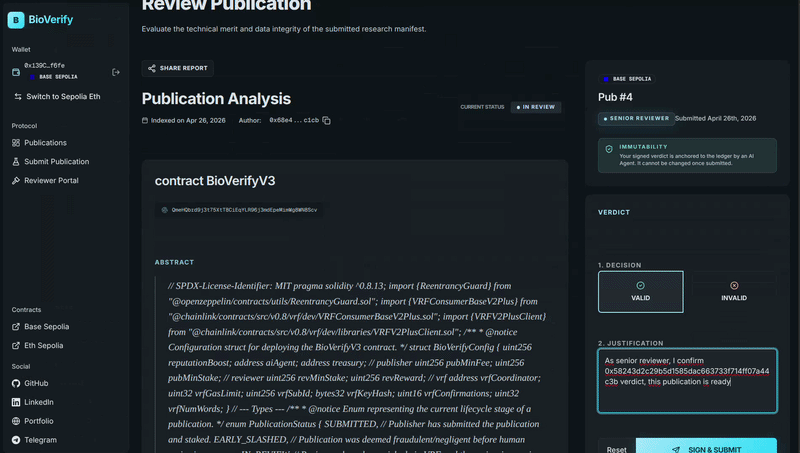
Task: Click the LinkedIn icon
Action: pyautogui.click(x=16, y=402)
